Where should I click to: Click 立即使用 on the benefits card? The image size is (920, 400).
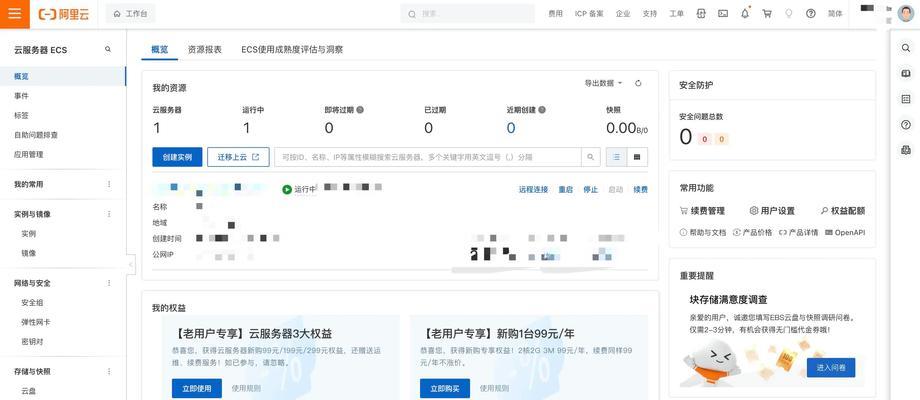pyautogui.click(x=197, y=388)
